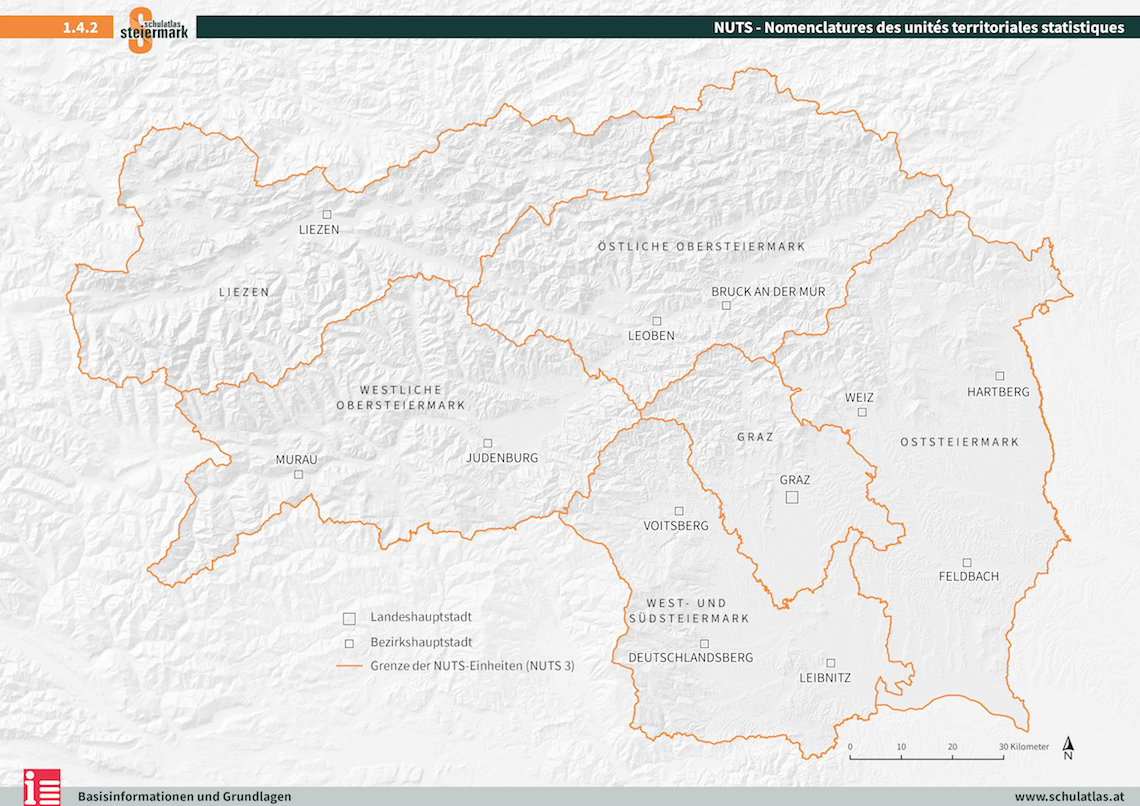Click the Leibnitz square marker
Viewport: 1140px width, 806px height.
[830, 662]
